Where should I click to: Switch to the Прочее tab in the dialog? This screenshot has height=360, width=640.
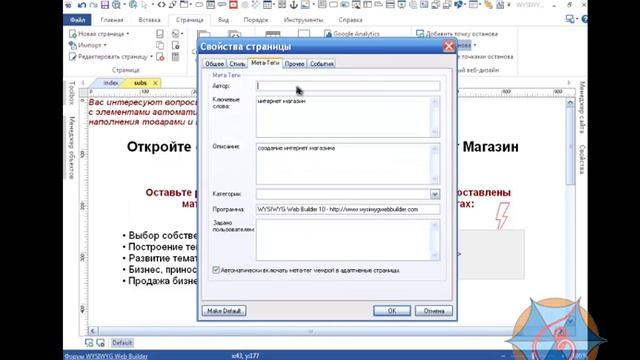tap(294, 64)
